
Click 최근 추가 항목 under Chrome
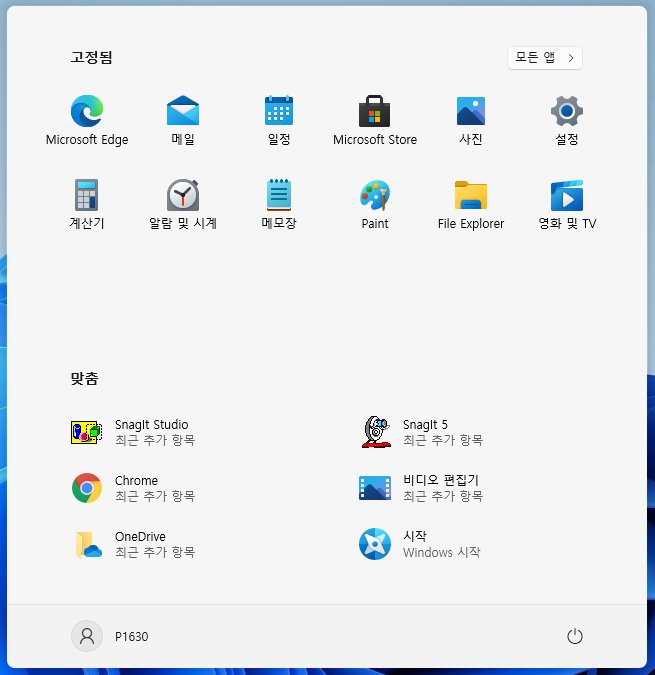(x=155, y=496)
